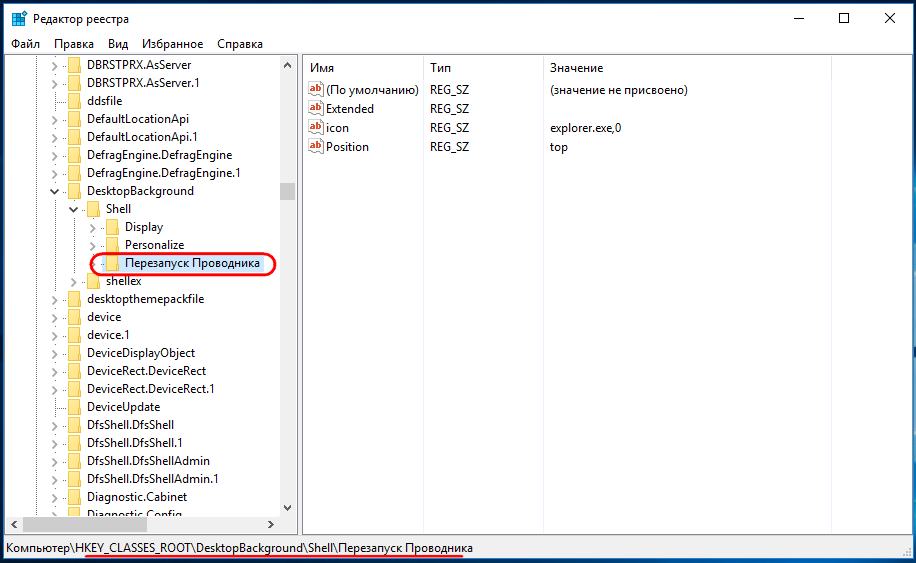Click the tree scroll down arrow
Screen dimensions: 916x563
pyautogui.click(x=287, y=508)
